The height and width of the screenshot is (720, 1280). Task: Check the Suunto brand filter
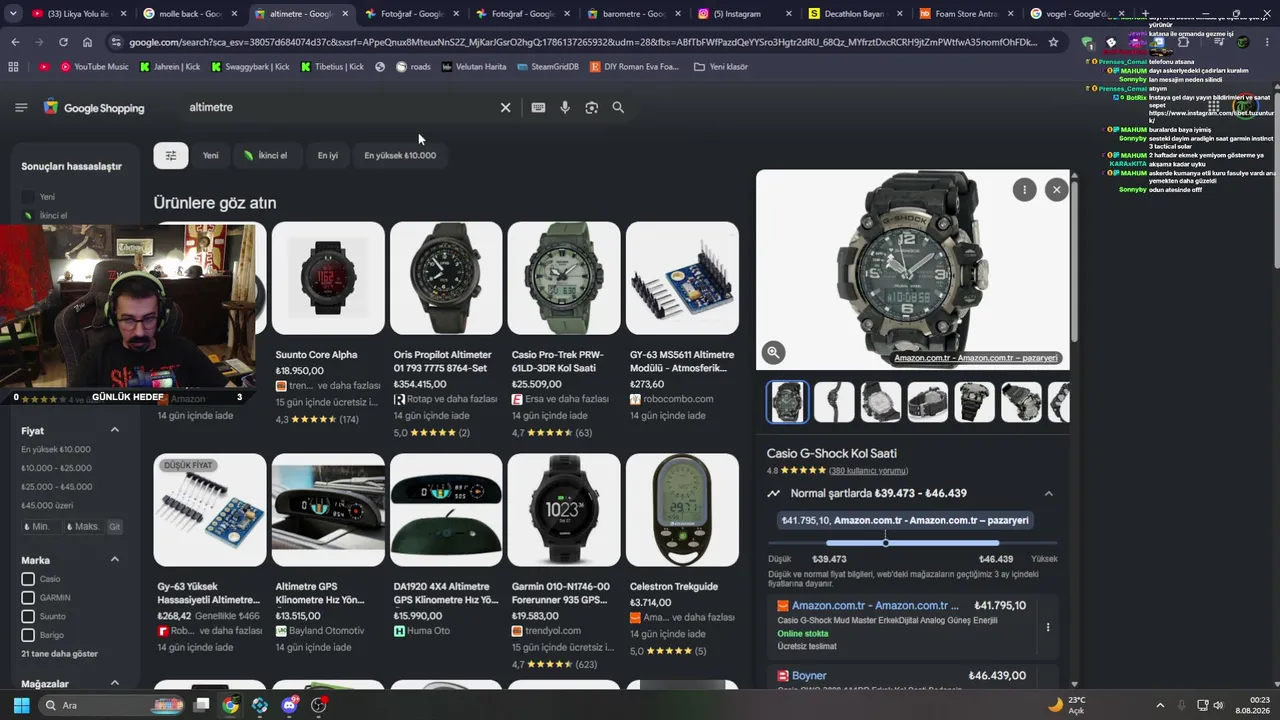tap(28, 616)
